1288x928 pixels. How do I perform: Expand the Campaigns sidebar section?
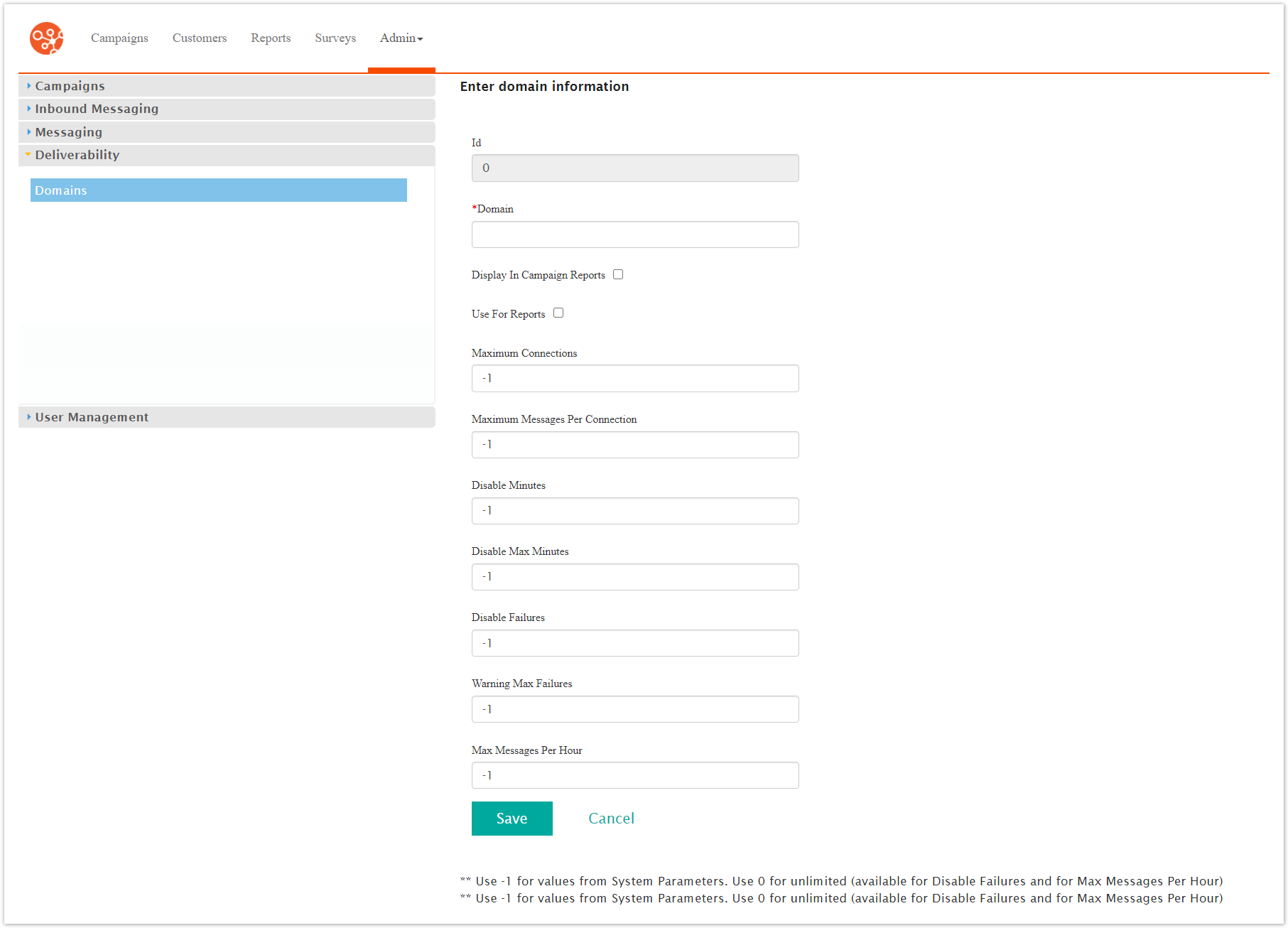[70, 86]
